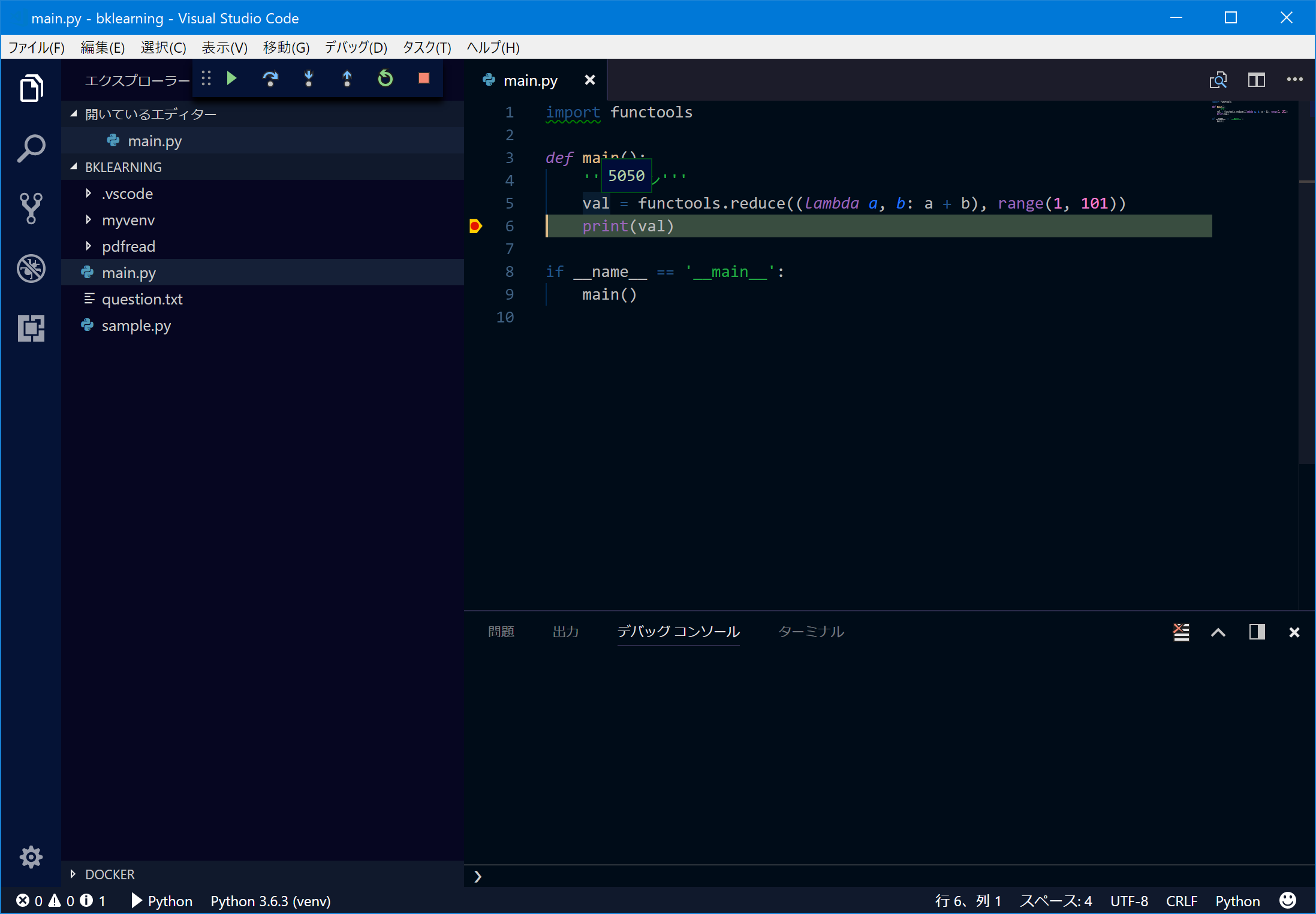Click Continue in the debug toolbar
Image resolution: width=1316 pixels, height=914 pixels.
tap(232, 79)
